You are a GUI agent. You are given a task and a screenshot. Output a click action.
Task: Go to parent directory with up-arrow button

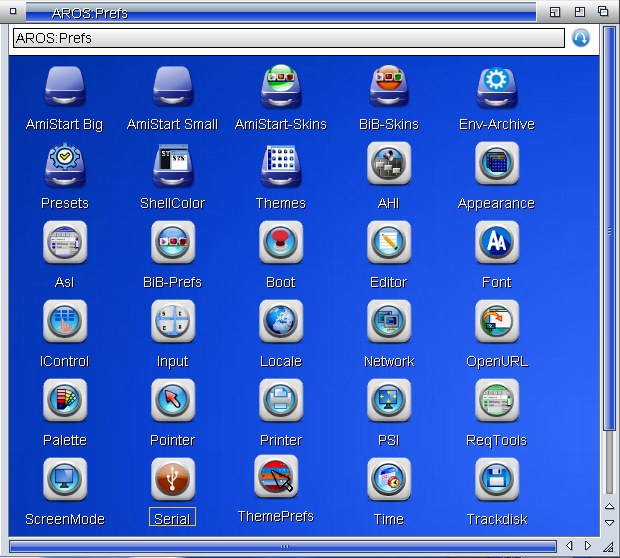point(581,38)
